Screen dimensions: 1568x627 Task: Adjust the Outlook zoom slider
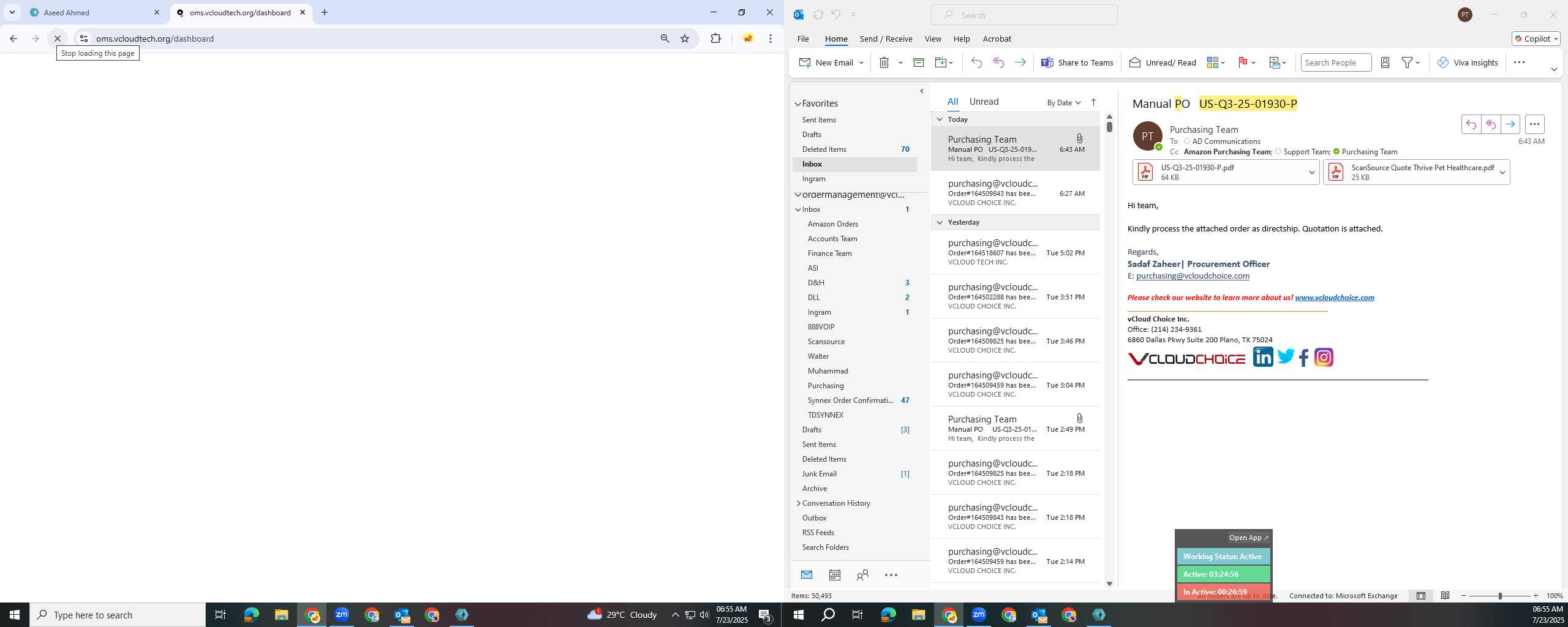(1499, 596)
